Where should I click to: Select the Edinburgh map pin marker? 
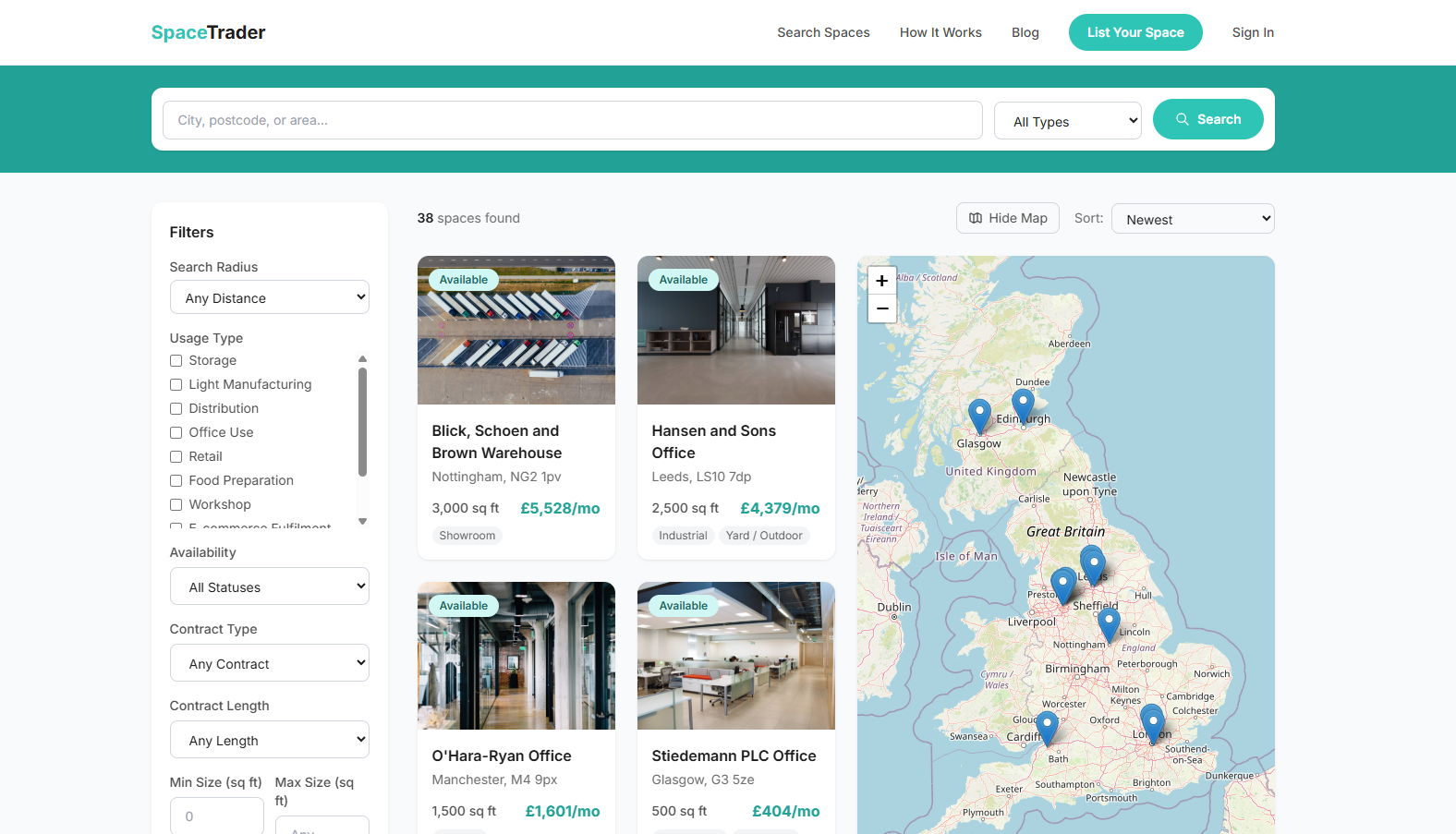[x=1023, y=405]
